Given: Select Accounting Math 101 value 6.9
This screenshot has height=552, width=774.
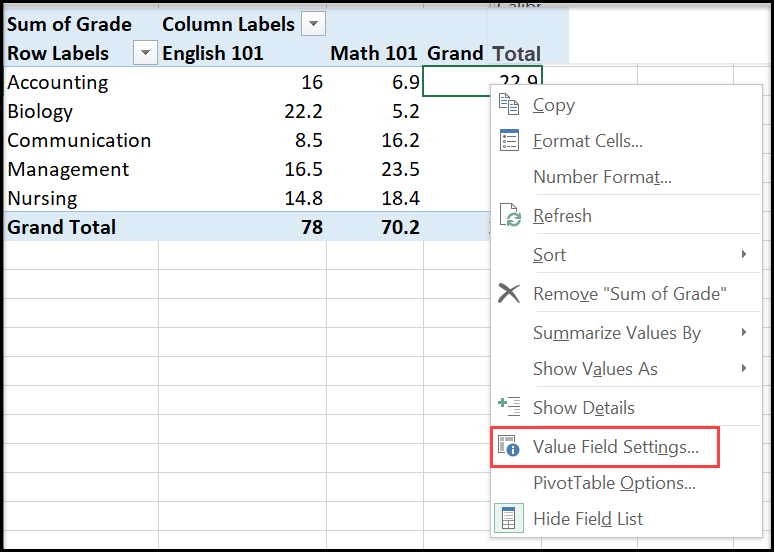Looking at the screenshot, I should tap(406, 82).
